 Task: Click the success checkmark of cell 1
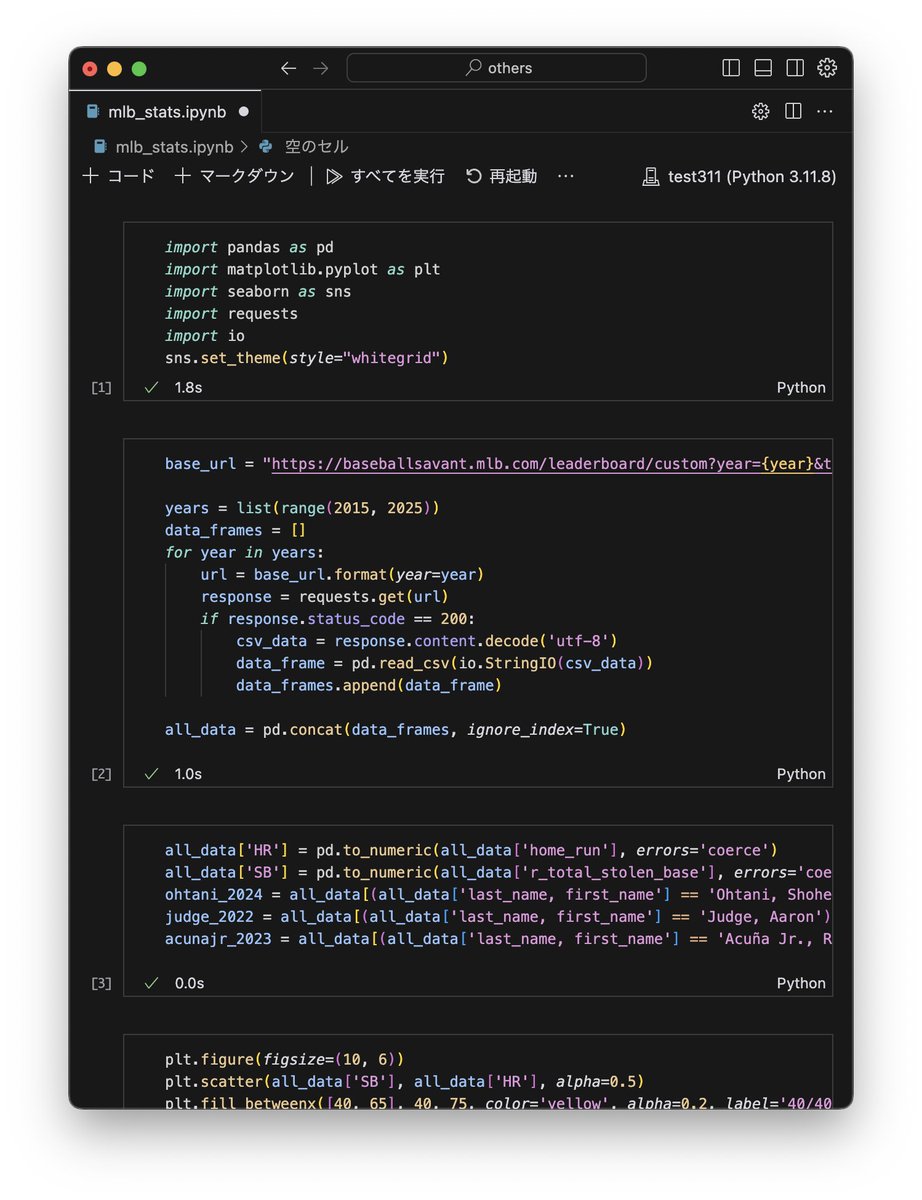151,387
